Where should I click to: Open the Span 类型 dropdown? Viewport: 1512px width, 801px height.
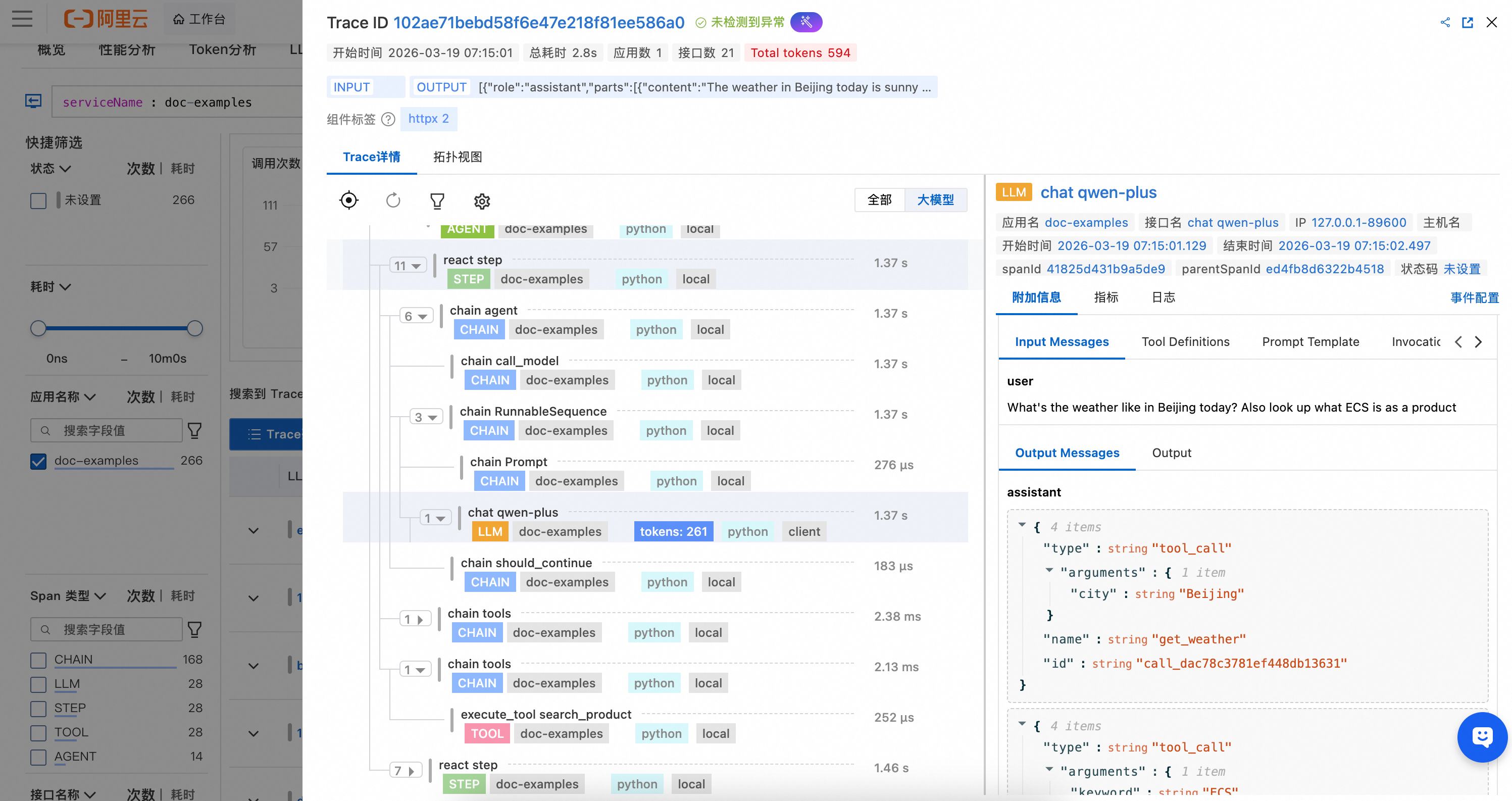click(x=68, y=596)
